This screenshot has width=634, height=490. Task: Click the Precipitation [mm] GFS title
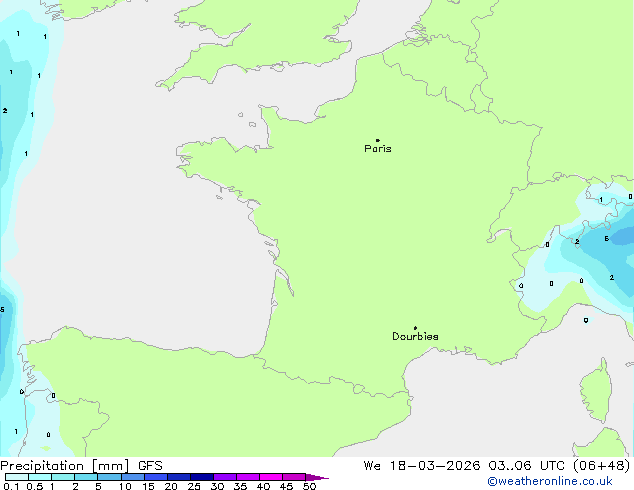coord(81,466)
